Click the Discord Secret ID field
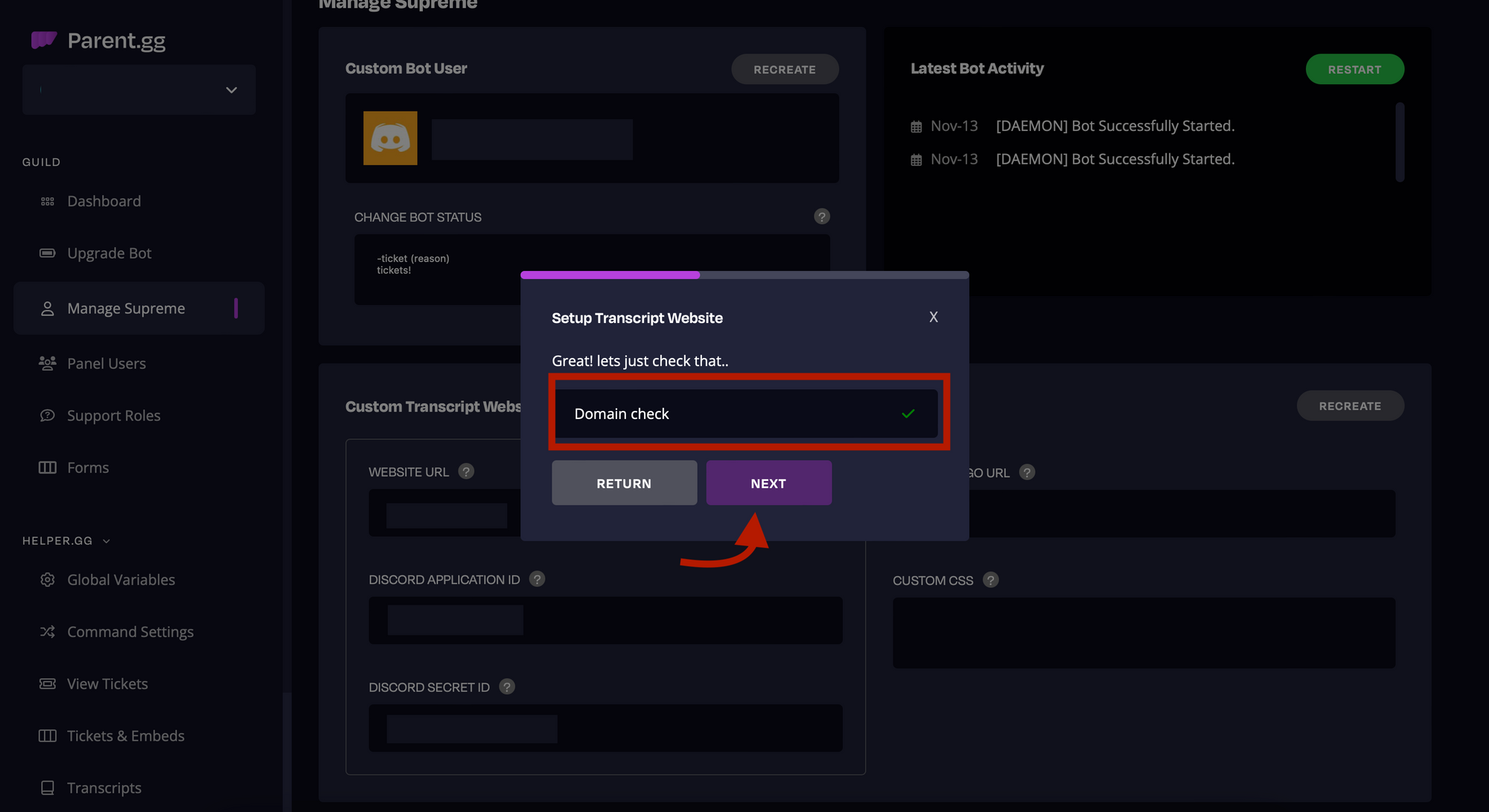 pos(605,728)
